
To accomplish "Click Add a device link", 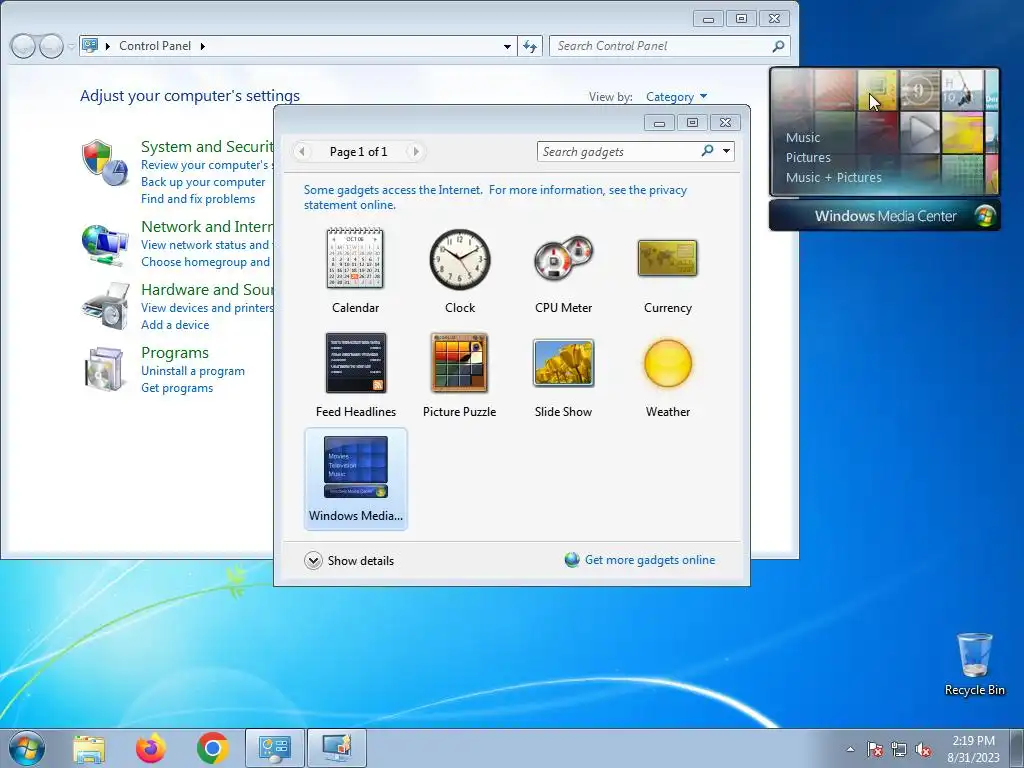I will pyautogui.click(x=175, y=325).
